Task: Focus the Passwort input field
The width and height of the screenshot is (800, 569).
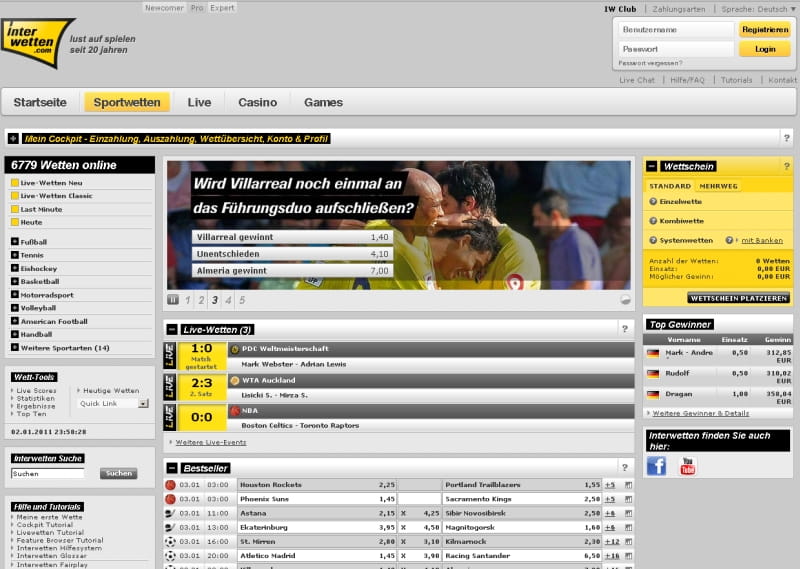Action: tap(676, 49)
